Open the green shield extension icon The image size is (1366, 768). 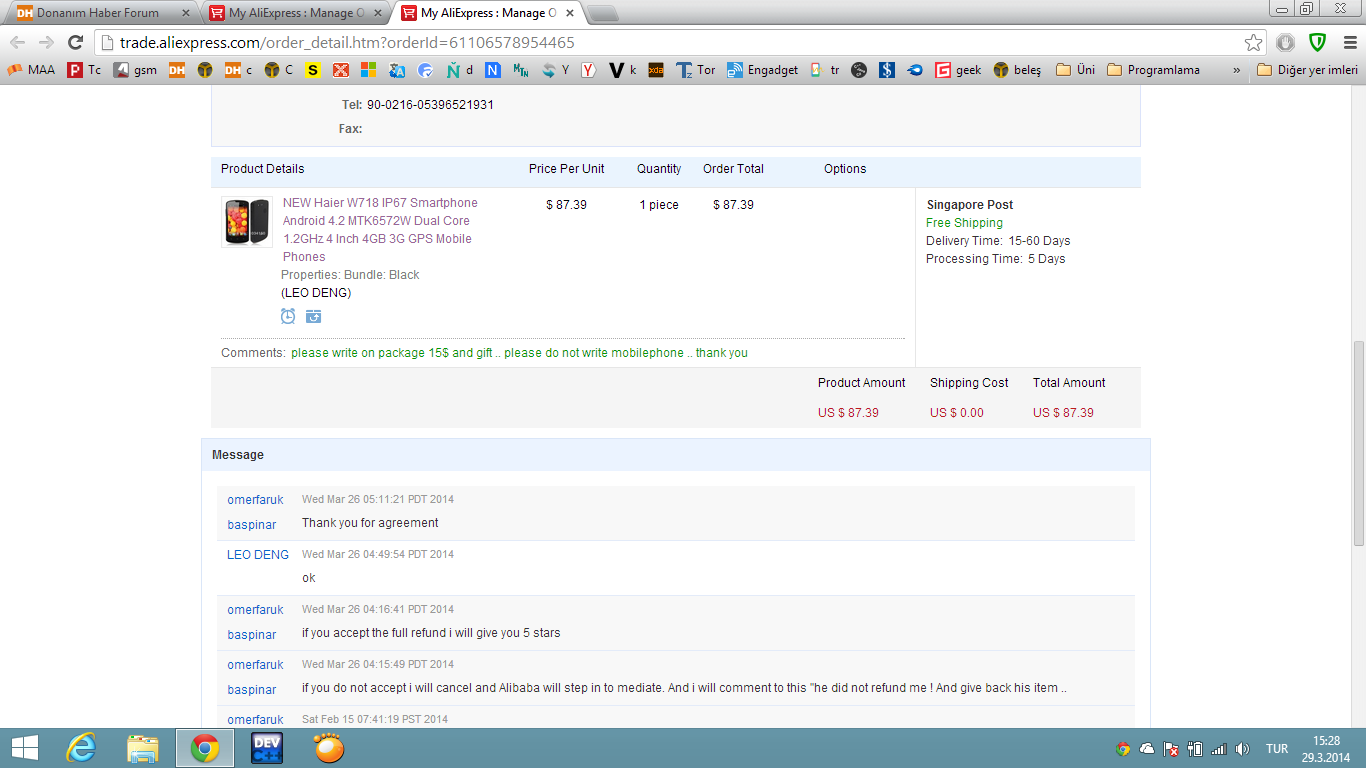(x=1318, y=43)
